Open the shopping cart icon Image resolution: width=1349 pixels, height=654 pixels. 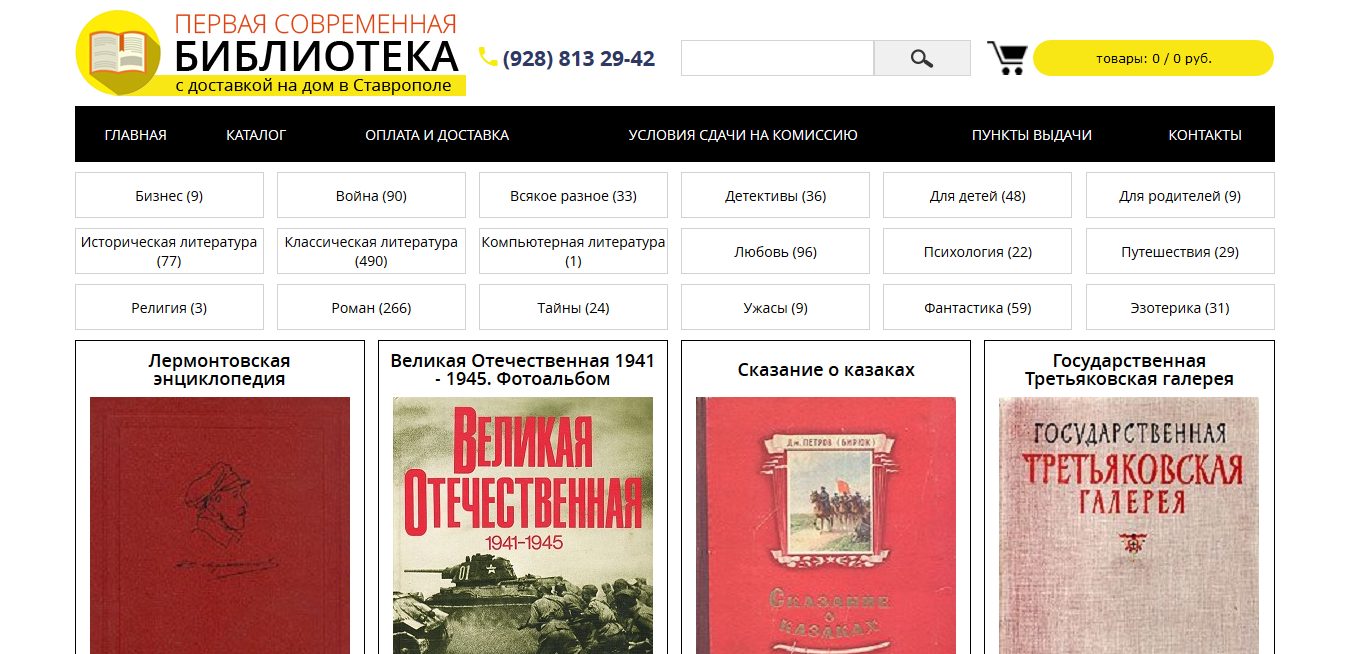(1006, 58)
